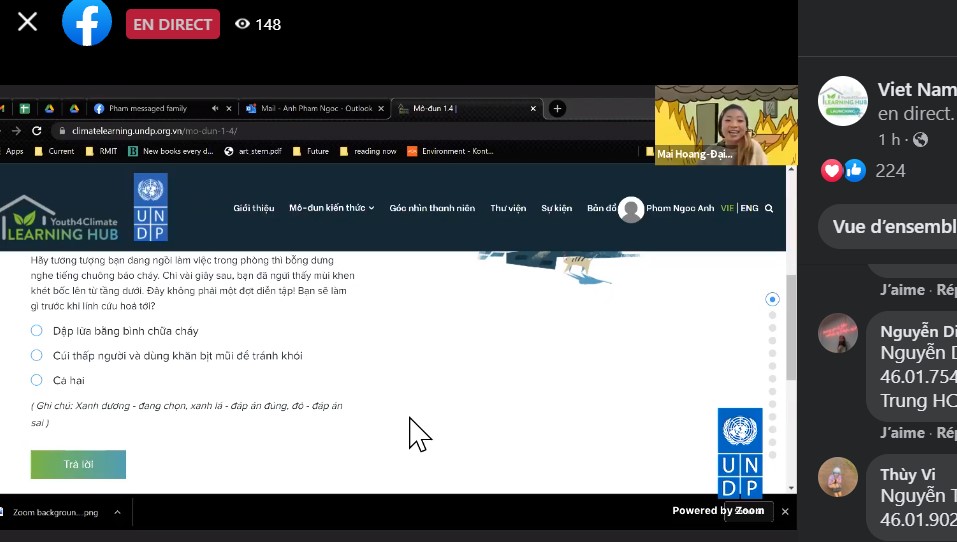The height and width of the screenshot is (542, 957).
Task: Click the eye viewer count icon
Action: pyautogui.click(x=242, y=24)
